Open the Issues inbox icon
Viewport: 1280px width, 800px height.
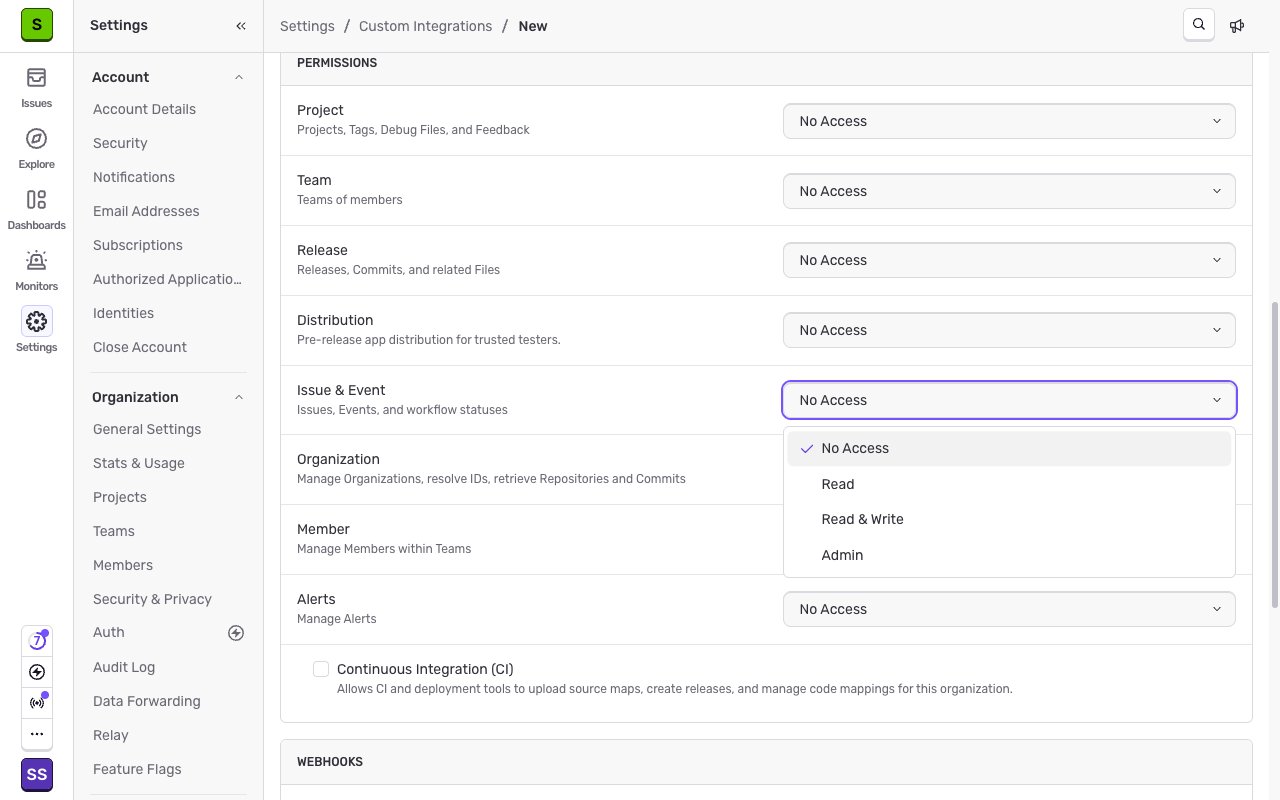(x=37, y=78)
